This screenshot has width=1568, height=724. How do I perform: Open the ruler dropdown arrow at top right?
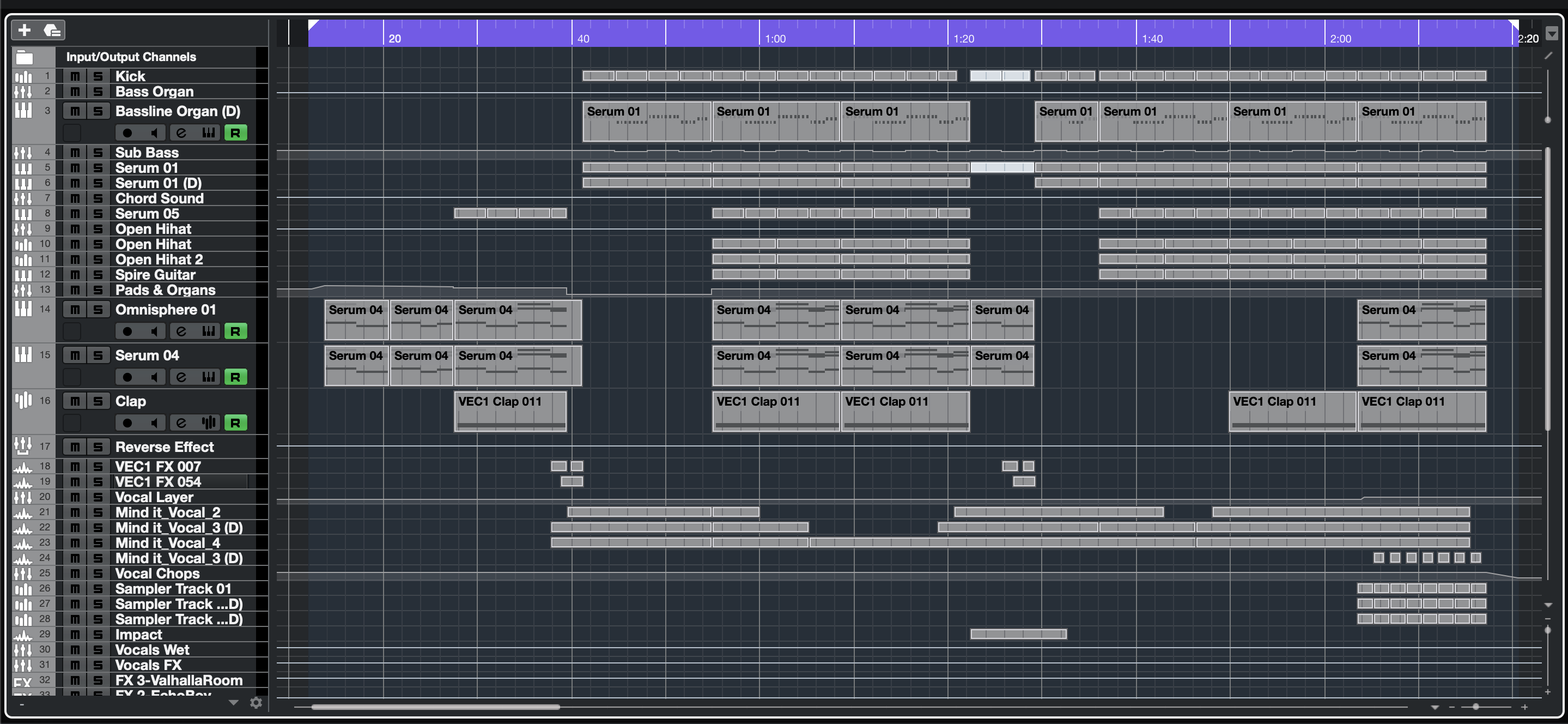(1552, 33)
